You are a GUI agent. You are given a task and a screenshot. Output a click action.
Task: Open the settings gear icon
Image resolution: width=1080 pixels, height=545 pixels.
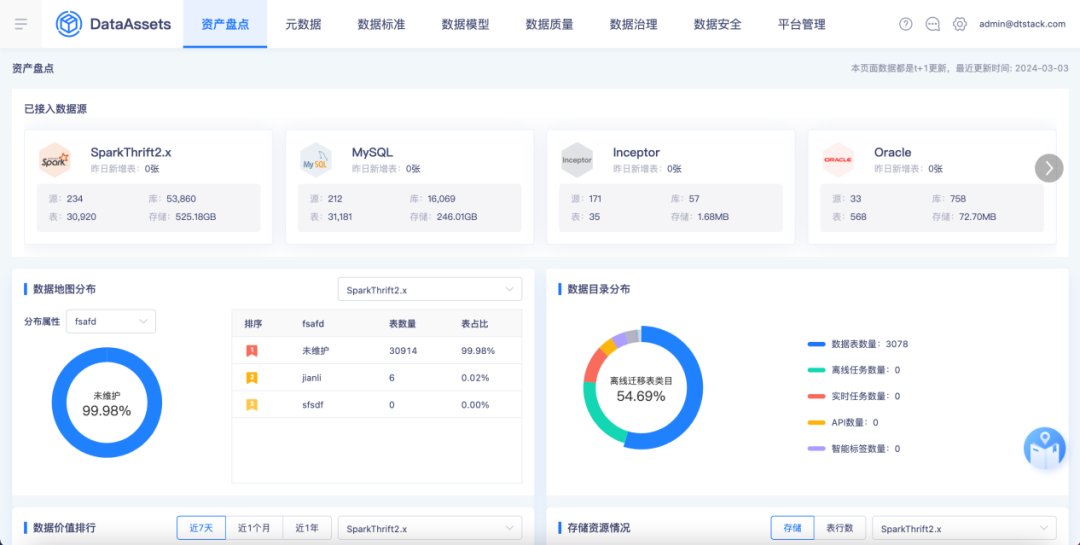point(959,24)
